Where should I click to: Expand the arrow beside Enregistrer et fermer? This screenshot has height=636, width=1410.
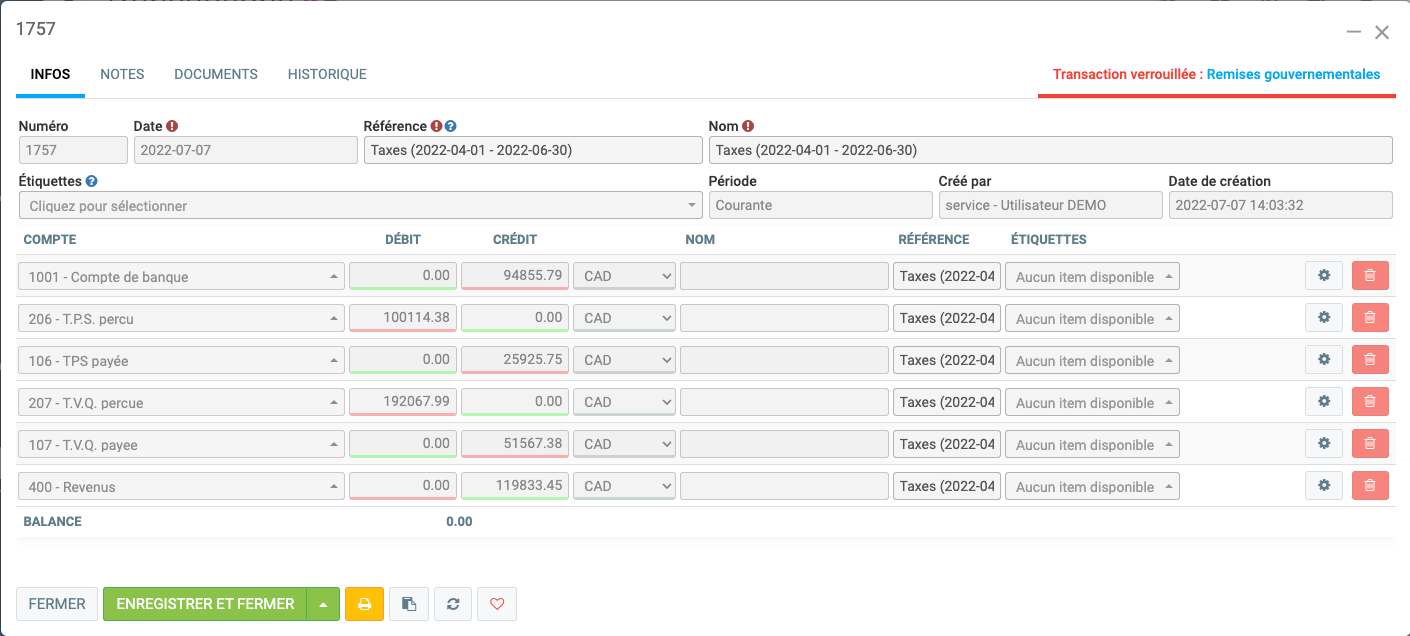coord(323,604)
